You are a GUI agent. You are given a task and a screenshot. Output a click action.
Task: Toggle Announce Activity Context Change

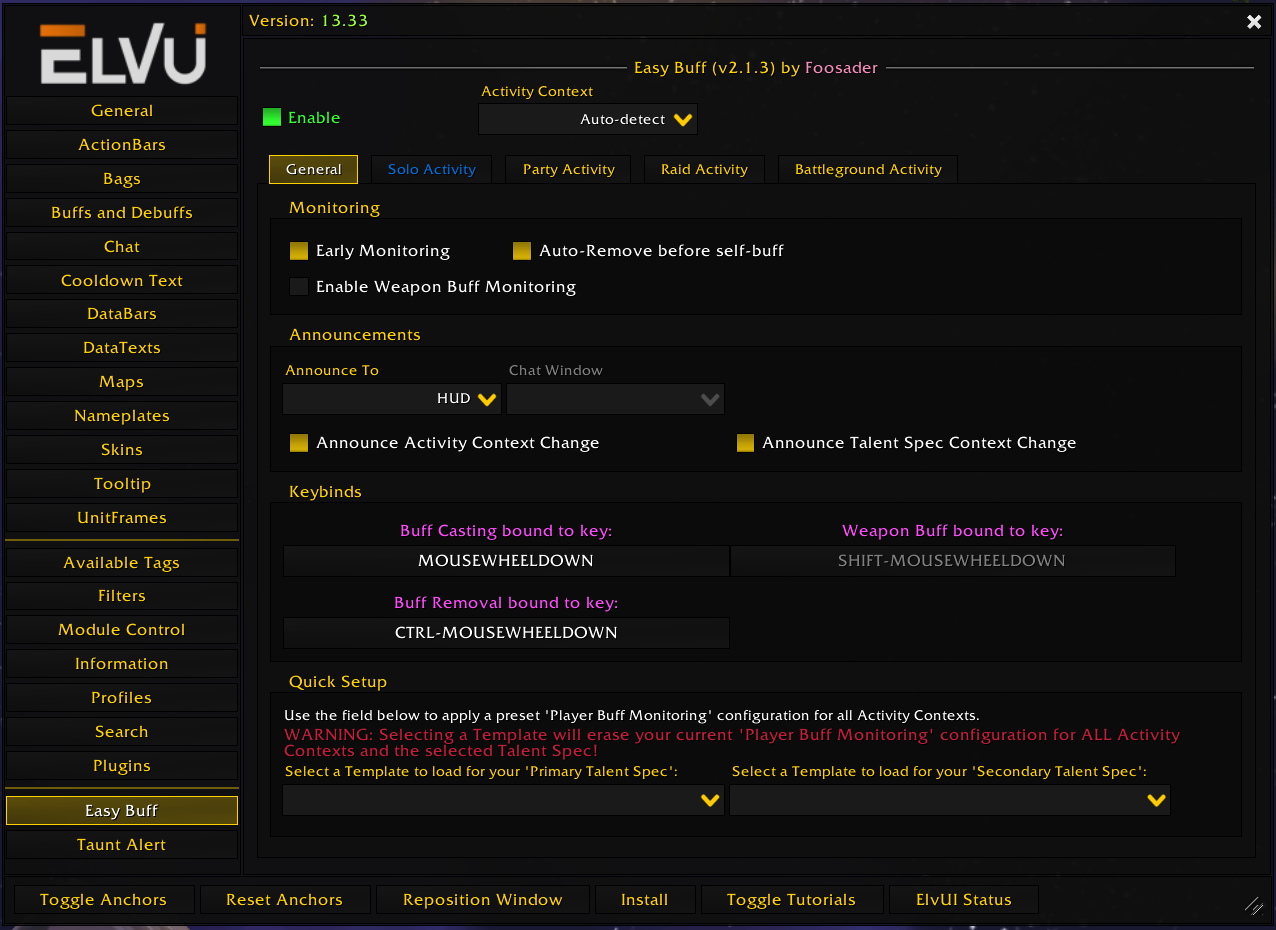(x=299, y=443)
